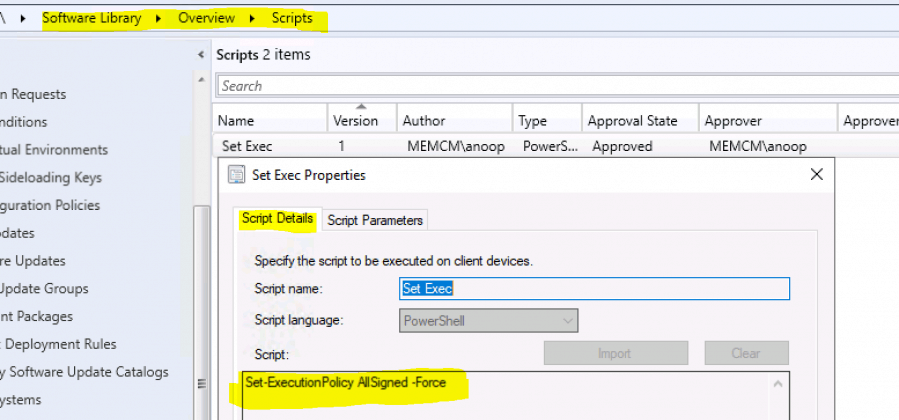Viewport: 899px width, 420px height.
Task: Sort the list by Name column
Action: [x=270, y=120]
